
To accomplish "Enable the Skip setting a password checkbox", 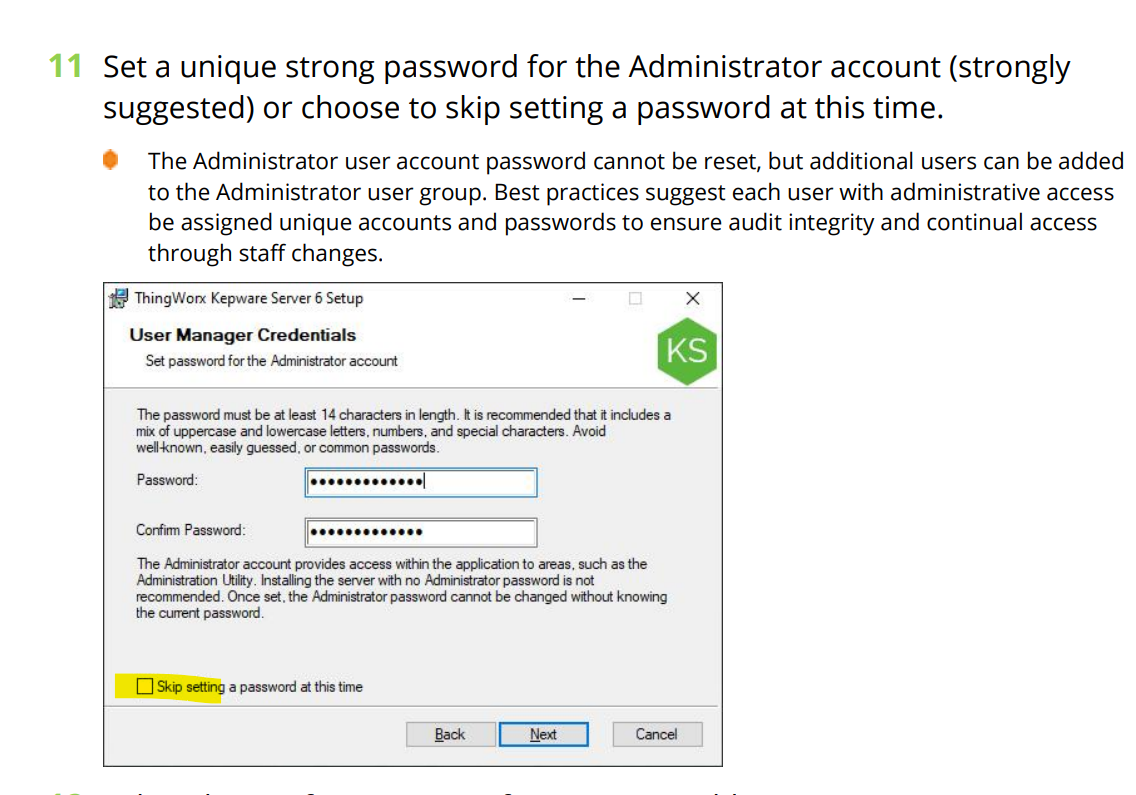I will click(x=144, y=685).
